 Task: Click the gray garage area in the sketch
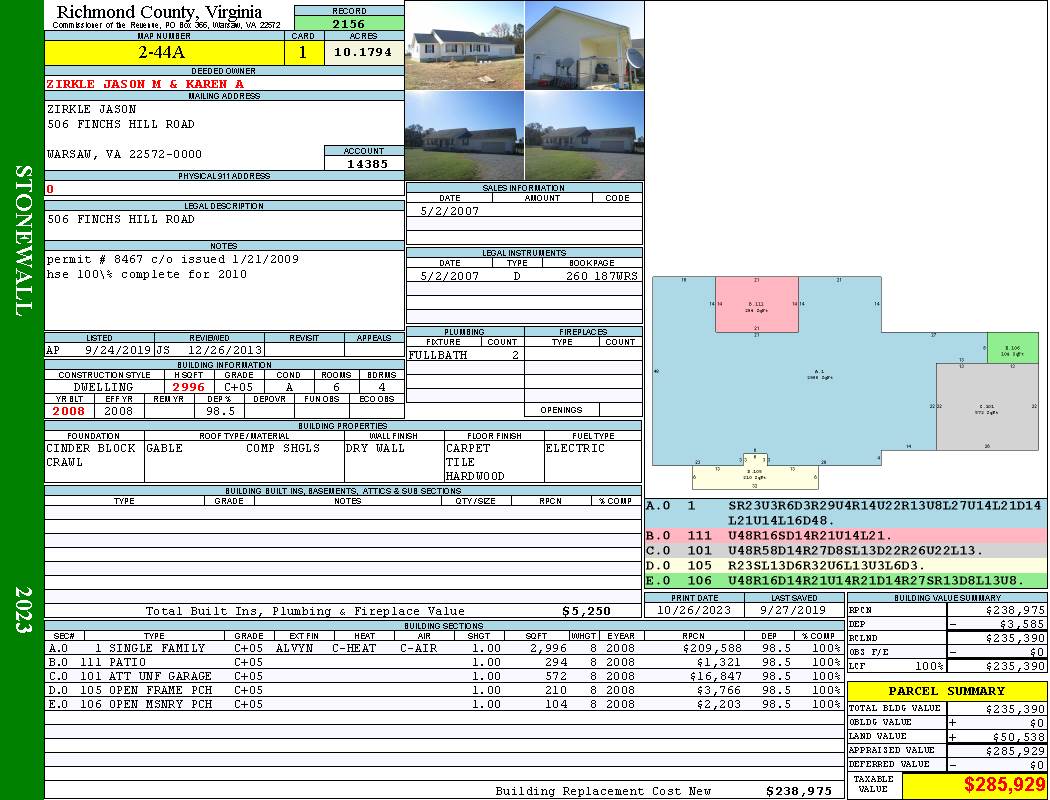tap(986, 407)
